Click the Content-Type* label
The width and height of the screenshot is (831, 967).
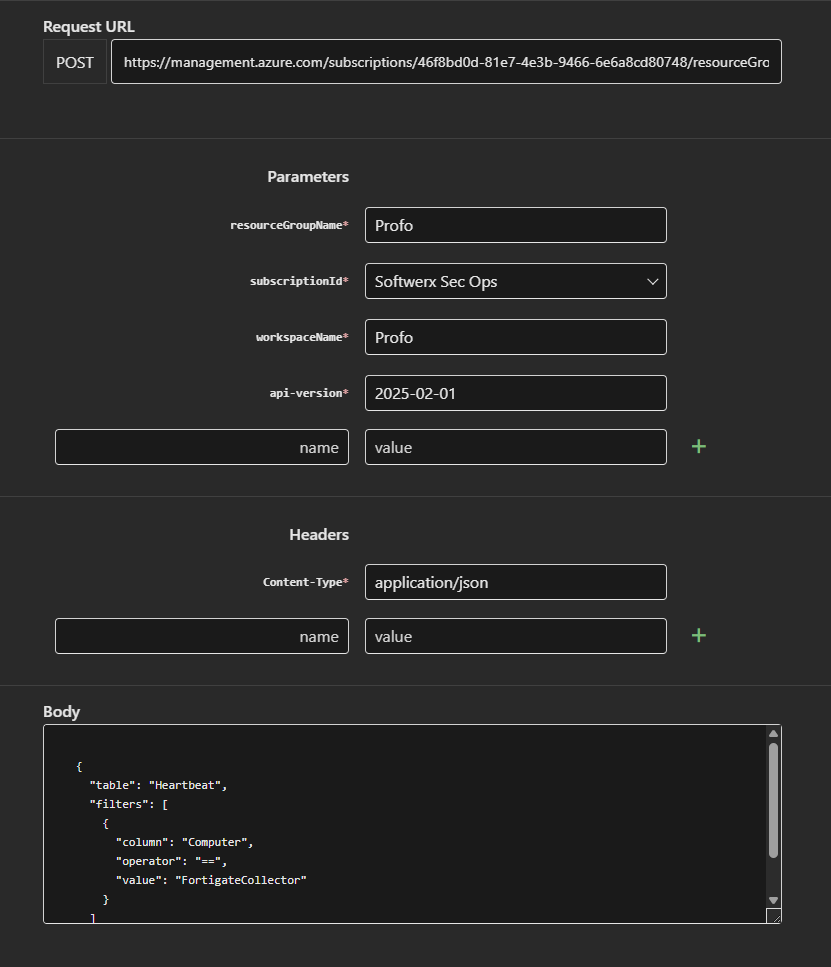306,582
